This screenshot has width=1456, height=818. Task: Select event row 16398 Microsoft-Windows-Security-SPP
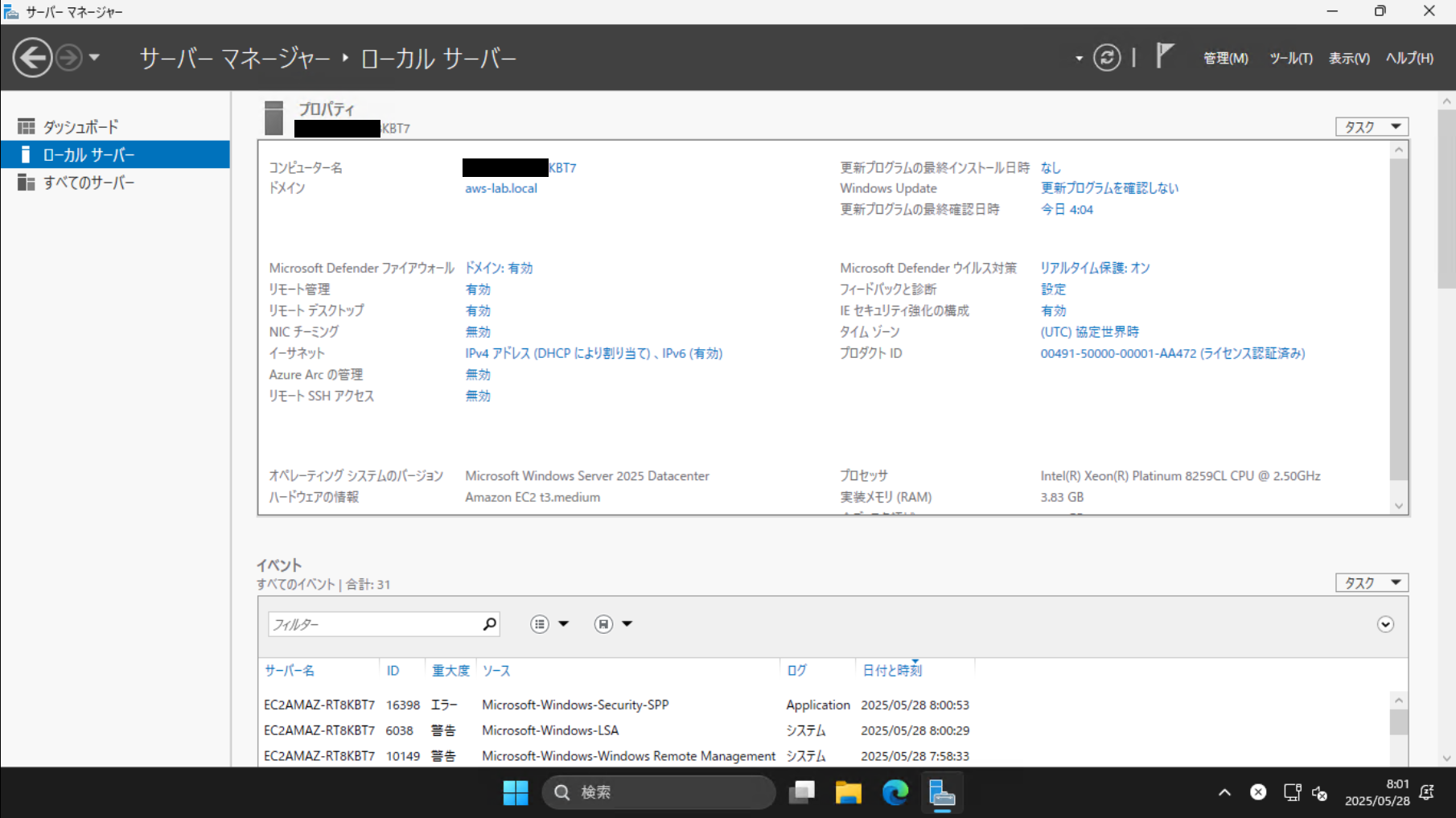pyautogui.click(x=824, y=705)
